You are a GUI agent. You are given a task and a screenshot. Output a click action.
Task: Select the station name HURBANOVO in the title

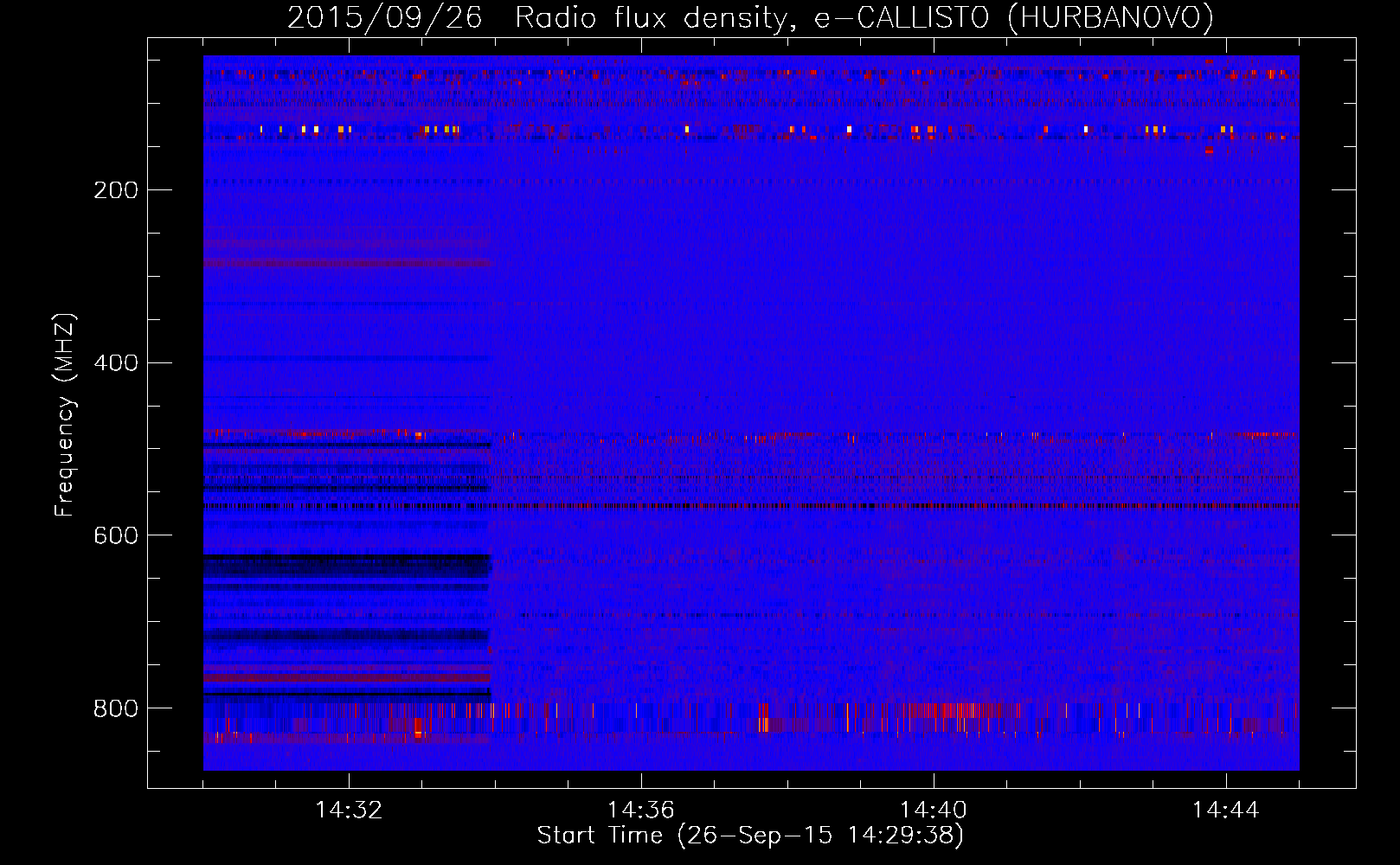pyautogui.click(x=1111, y=18)
